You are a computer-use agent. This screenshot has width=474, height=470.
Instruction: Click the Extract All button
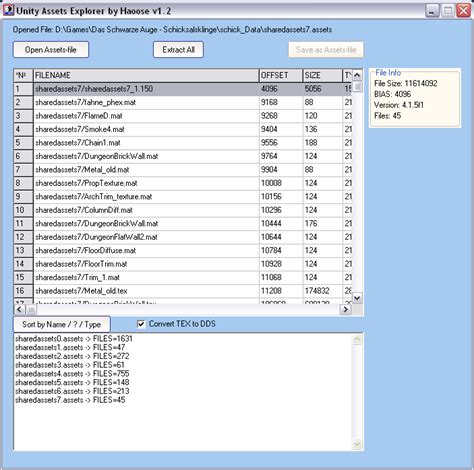coord(178,50)
